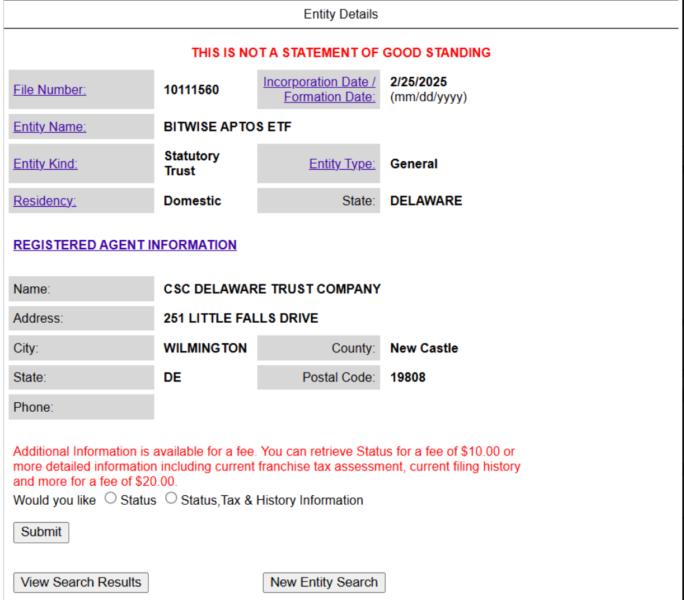
Task: Click View Search Results button
Action: pos(81,583)
